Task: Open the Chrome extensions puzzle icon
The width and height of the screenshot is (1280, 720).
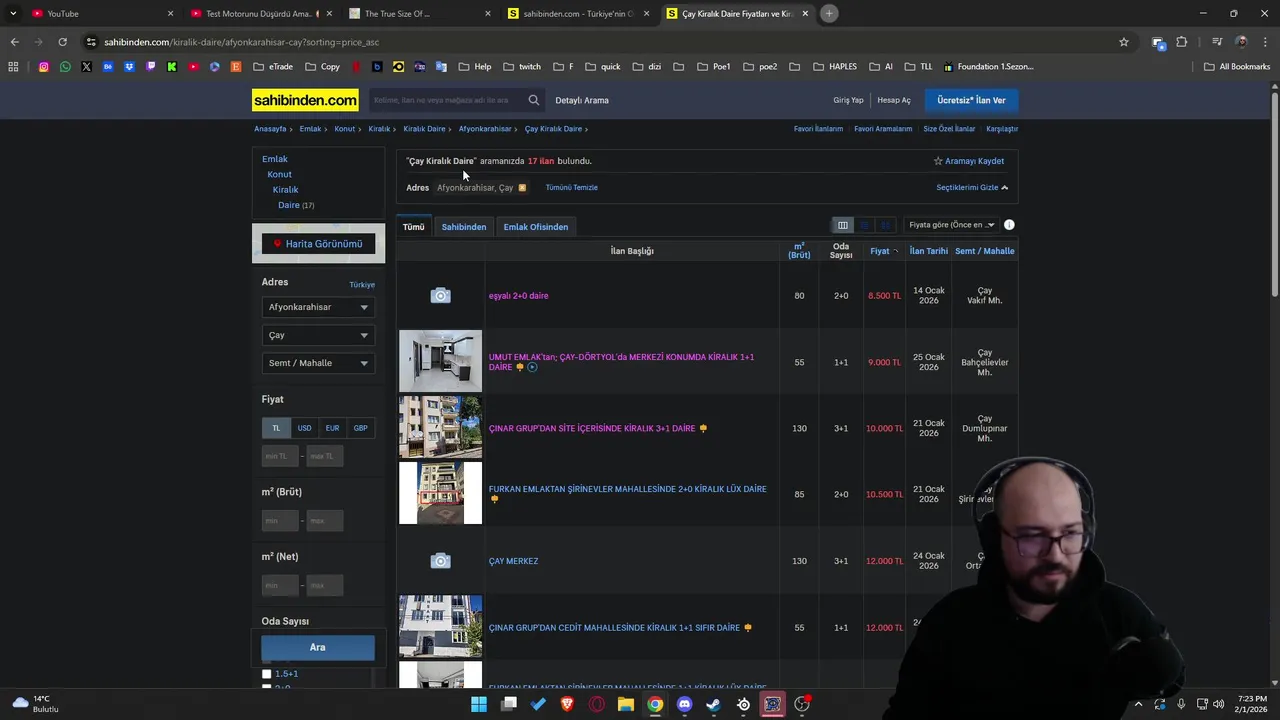Action: [1182, 42]
